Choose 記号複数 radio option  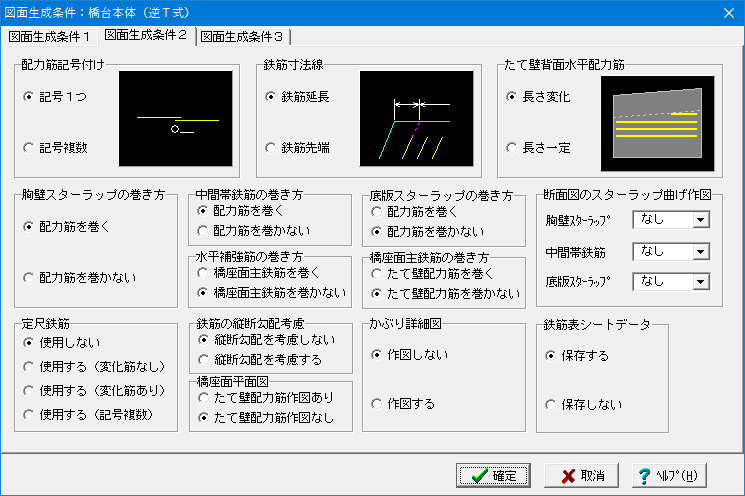pos(55,148)
